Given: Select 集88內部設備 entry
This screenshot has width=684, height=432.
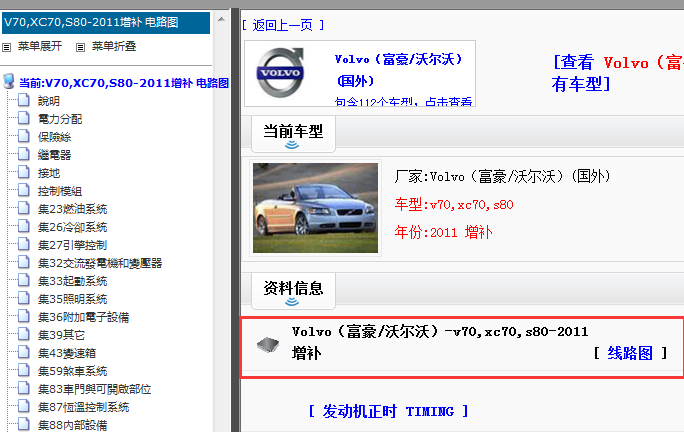Looking at the screenshot, I should point(72,425).
